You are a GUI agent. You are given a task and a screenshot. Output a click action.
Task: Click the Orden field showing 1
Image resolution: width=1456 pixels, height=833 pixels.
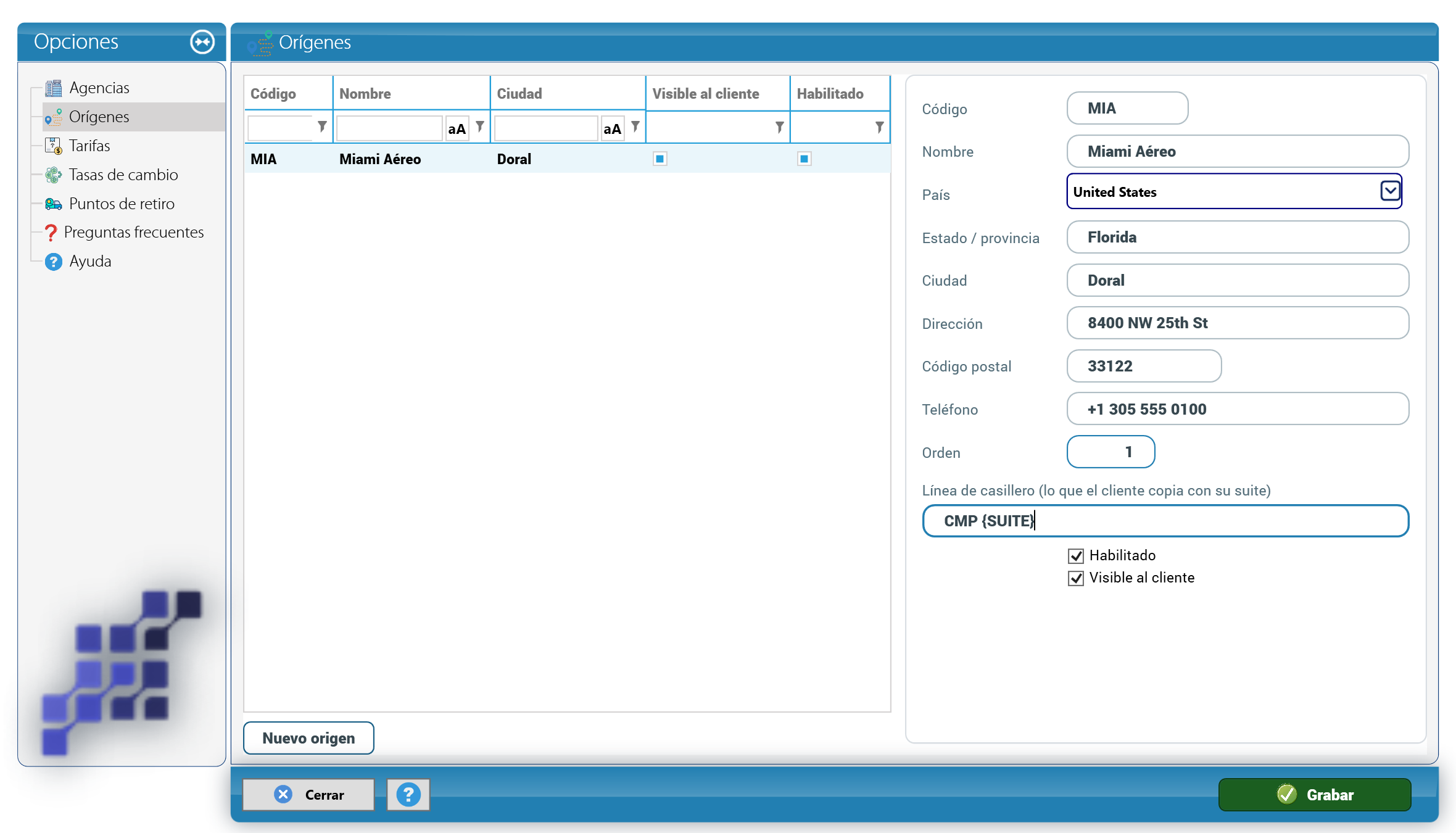click(x=1111, y=452)
